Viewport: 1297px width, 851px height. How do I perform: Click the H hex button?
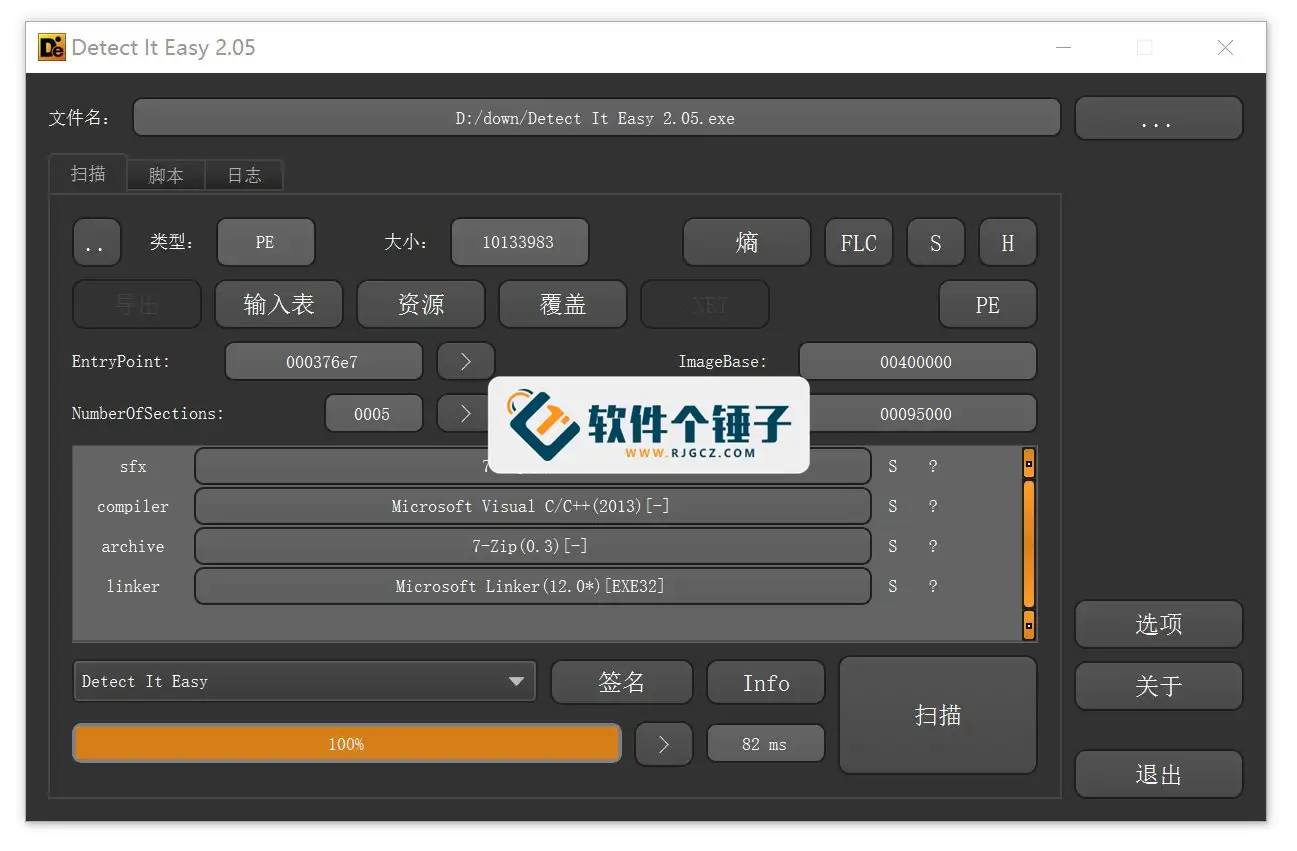1007,242
